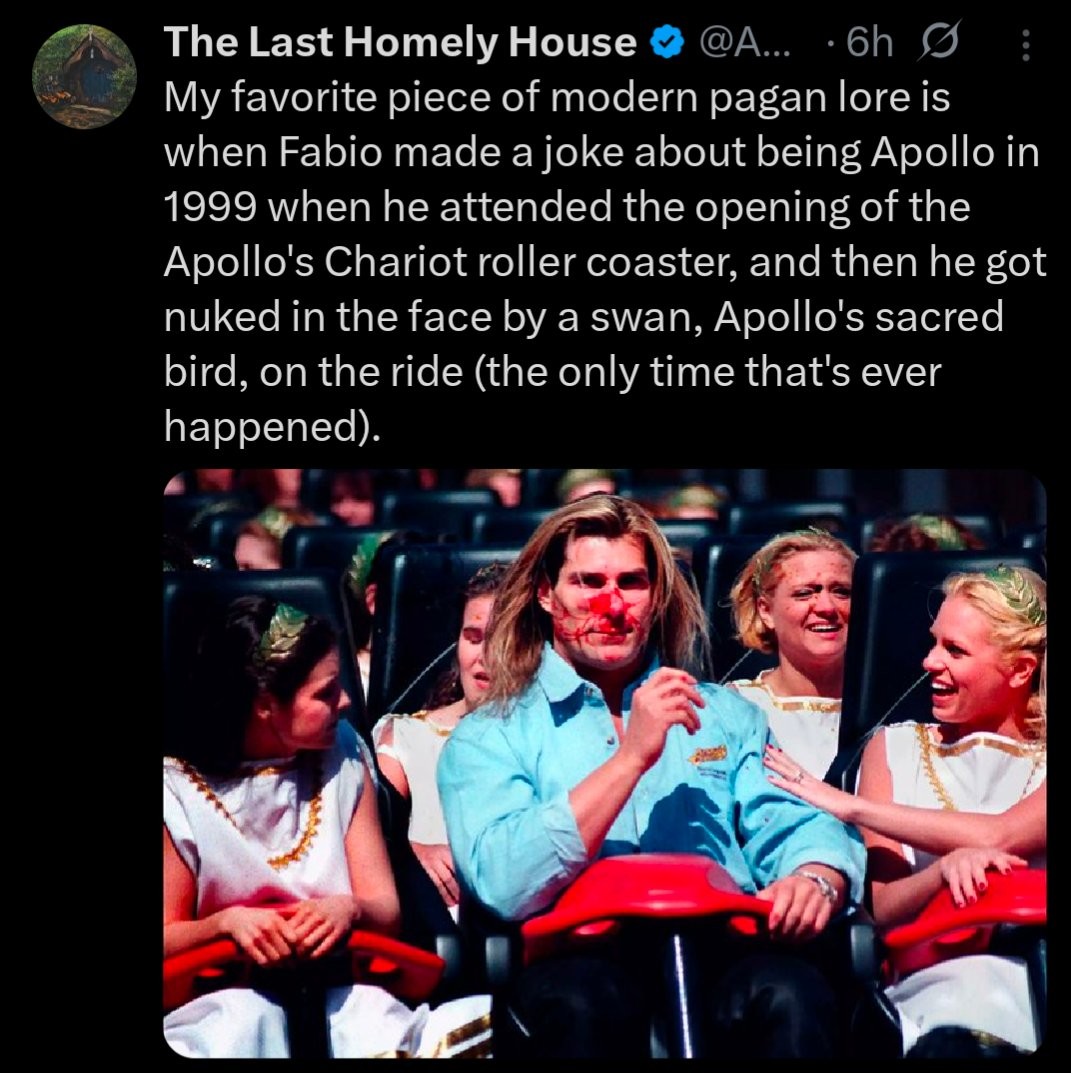Open the three-dot more options menu

coord(1022,43)
